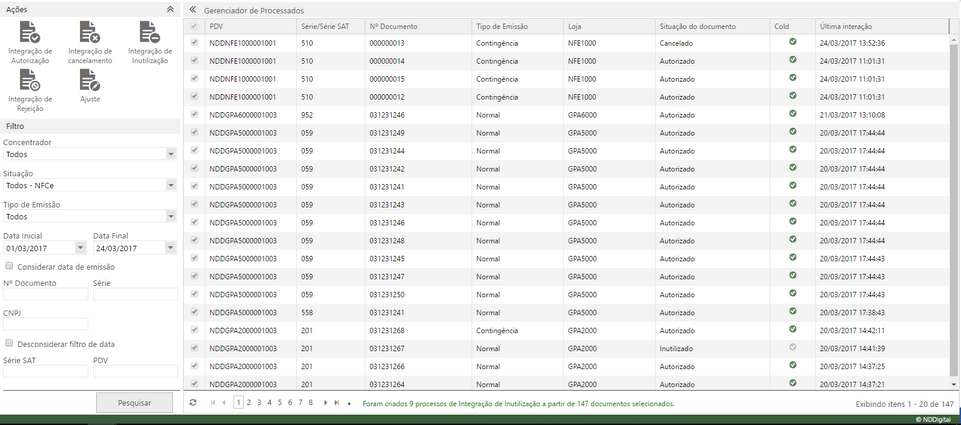Screen dimensions: 961x425
Task: Open the Concentrador dropdown
Action: [x=171, y=154]
